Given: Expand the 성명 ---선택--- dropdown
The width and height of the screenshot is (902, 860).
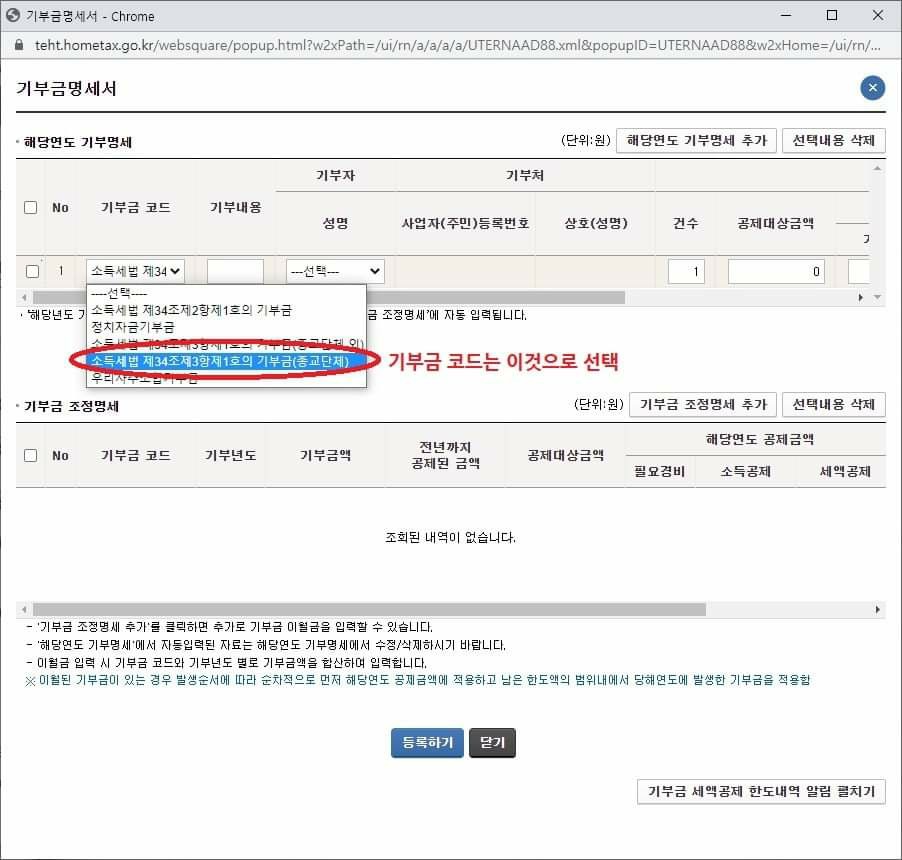Looking at the screenshot, I should click(x=335, y=271).
